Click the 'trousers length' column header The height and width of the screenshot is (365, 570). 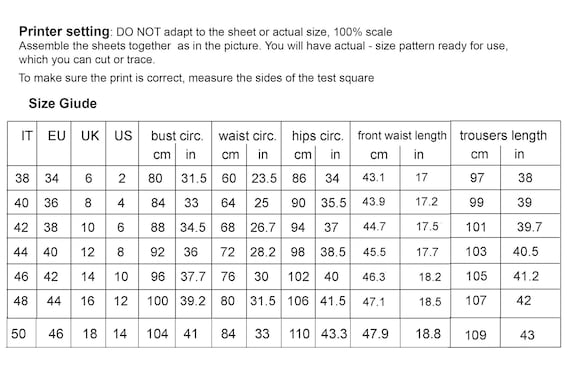tap(503, 136)
